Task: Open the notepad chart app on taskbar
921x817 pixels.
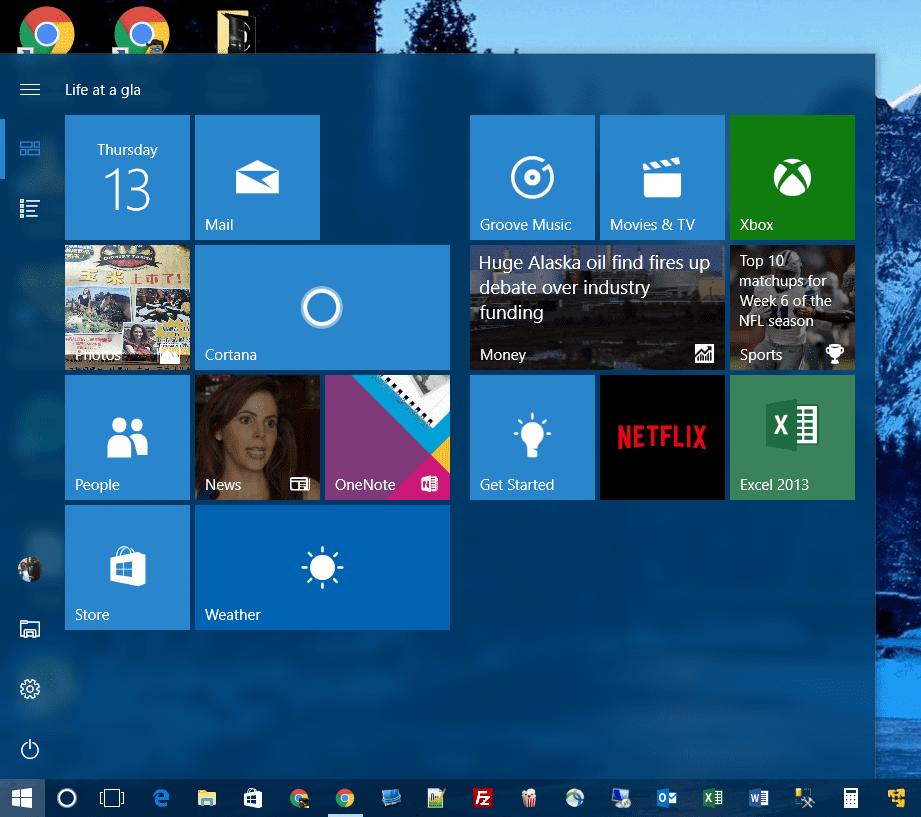Action: pos(436,798)
